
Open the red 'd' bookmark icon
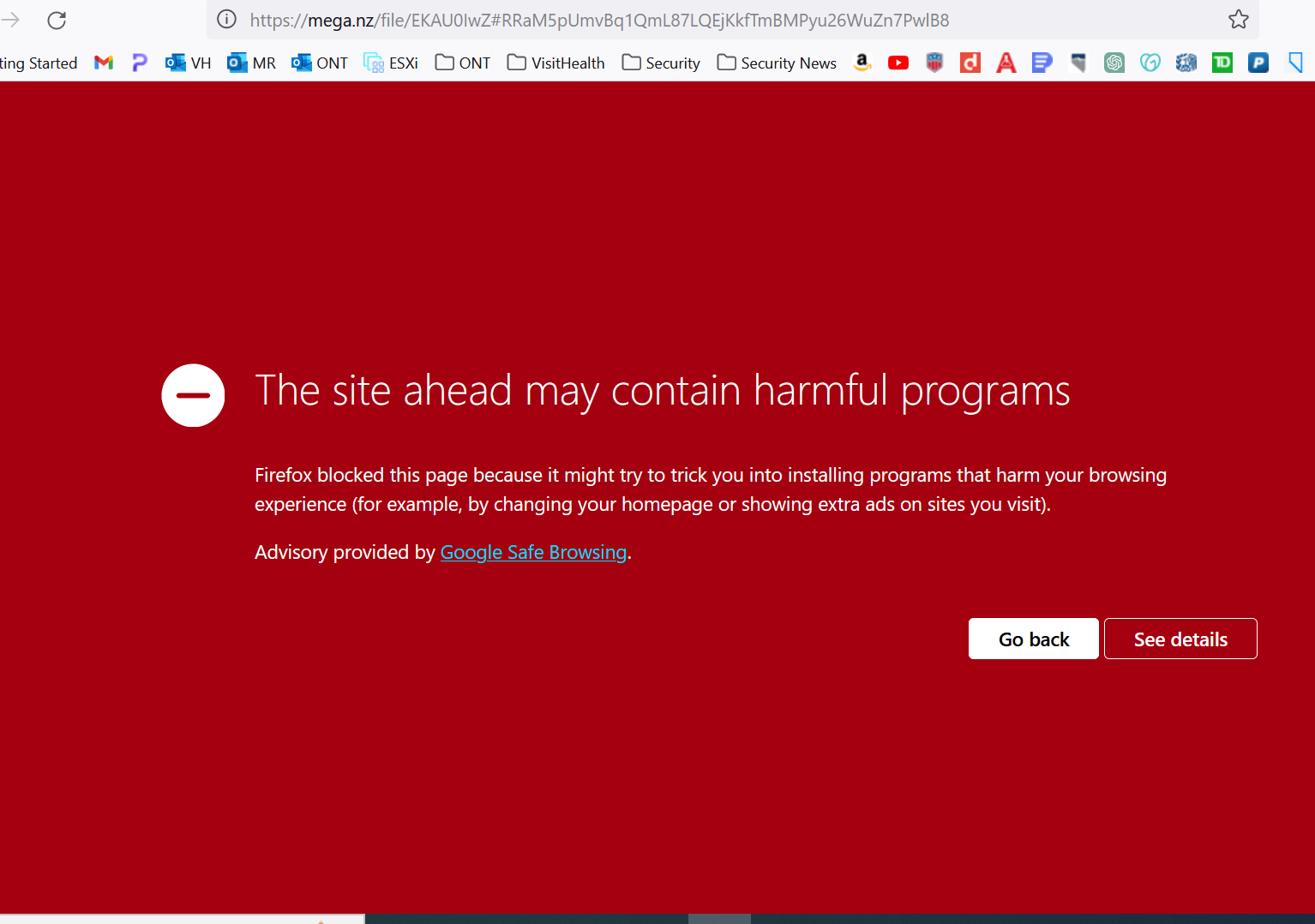pyautogui.click(x=970, y=63)
